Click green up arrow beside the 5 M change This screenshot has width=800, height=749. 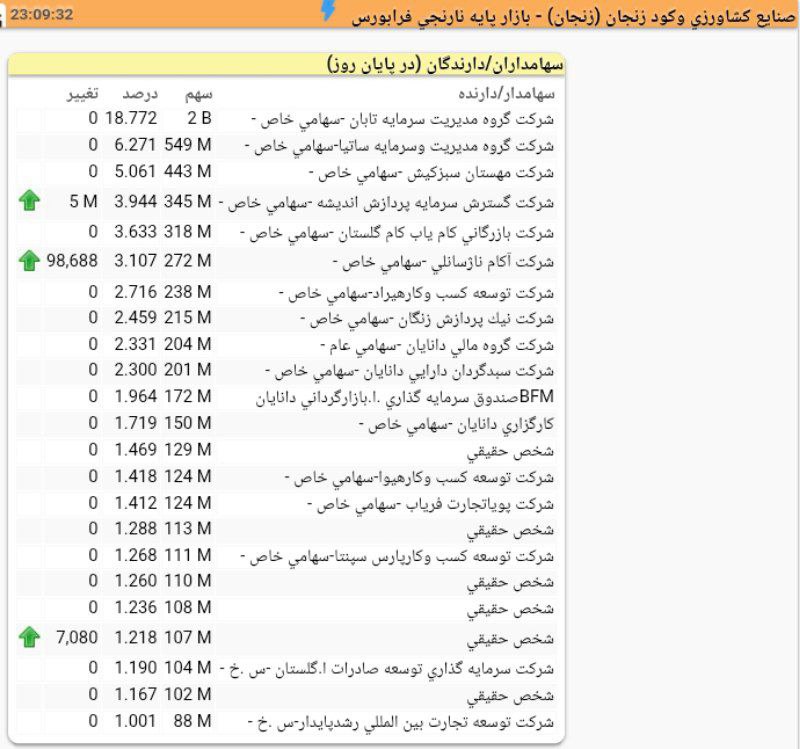coord(29,202)
